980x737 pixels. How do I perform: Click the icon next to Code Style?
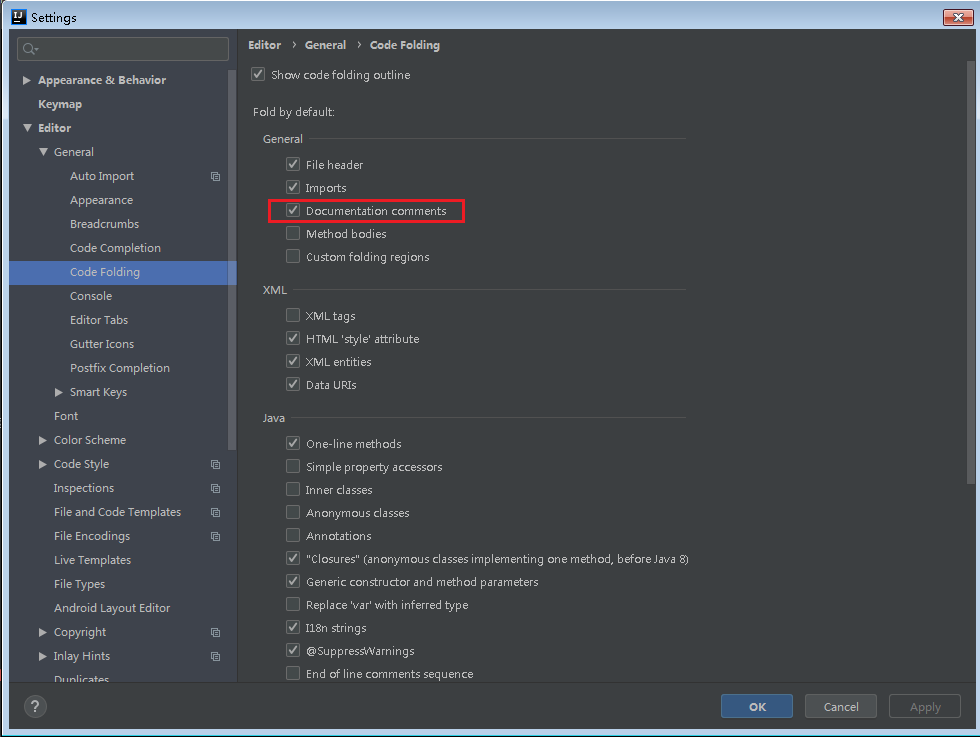coord(215,464)
